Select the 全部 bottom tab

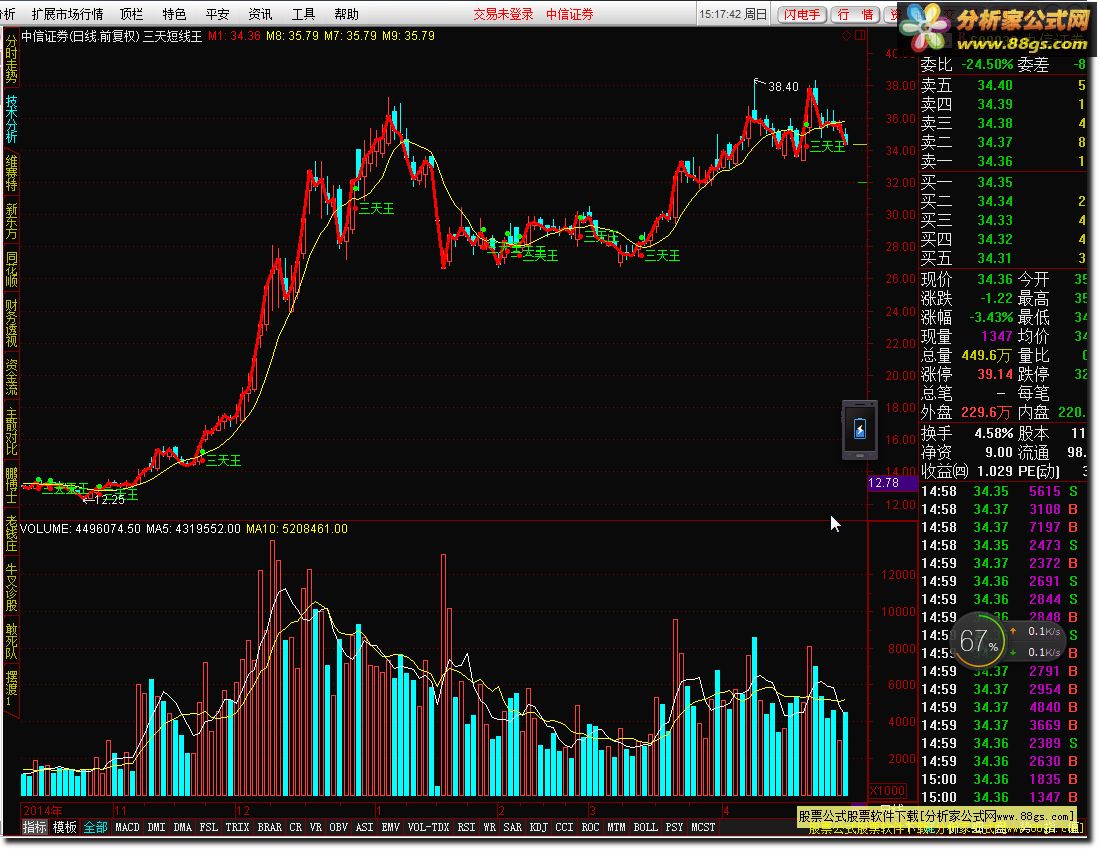pyautogui.click(x=95, y=827)
